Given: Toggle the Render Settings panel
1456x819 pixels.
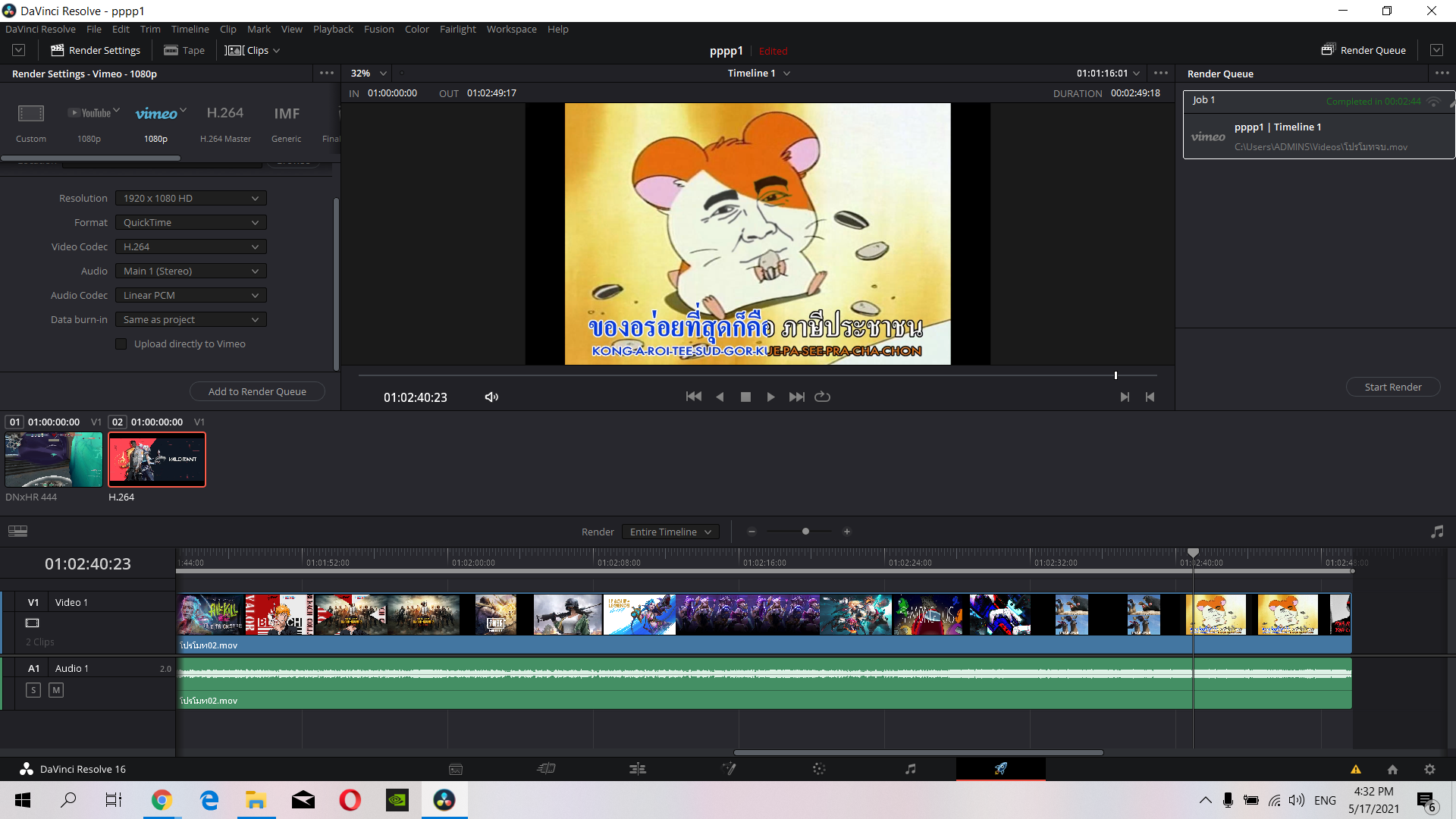Looking at the screenshot, I should [96, 50].
